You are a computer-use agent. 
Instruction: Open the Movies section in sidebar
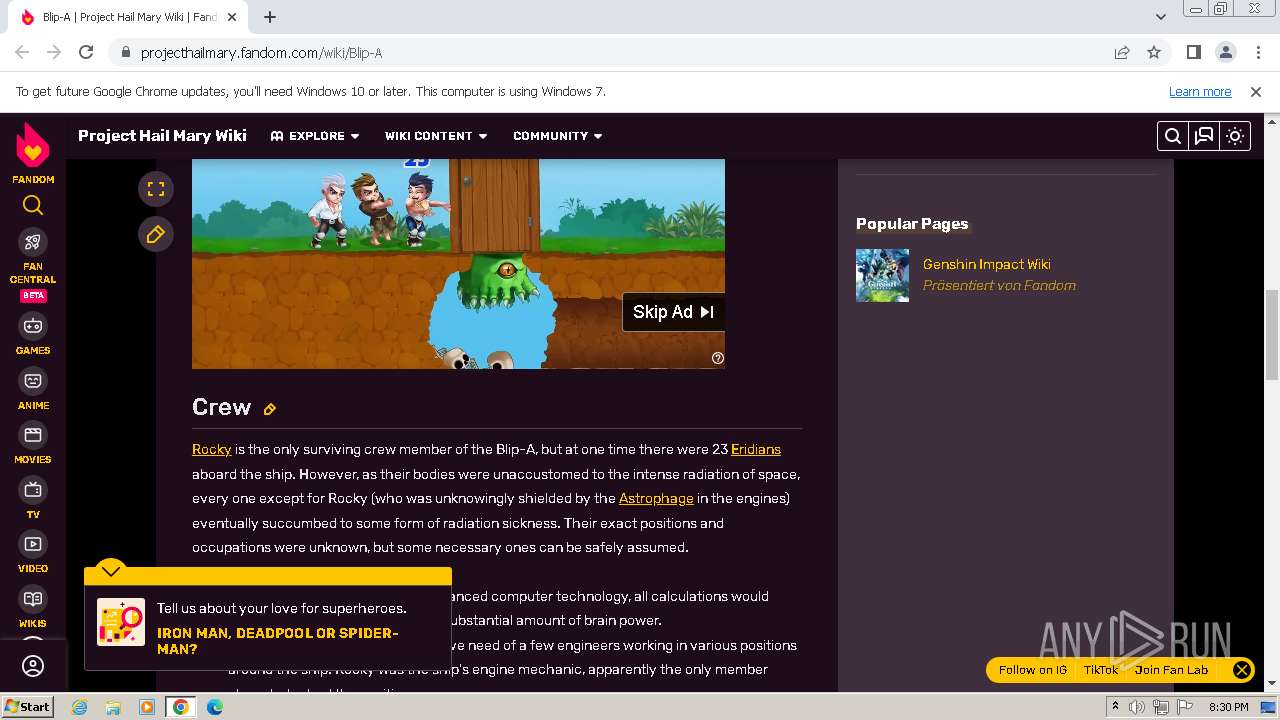click(x=33, y=444)
